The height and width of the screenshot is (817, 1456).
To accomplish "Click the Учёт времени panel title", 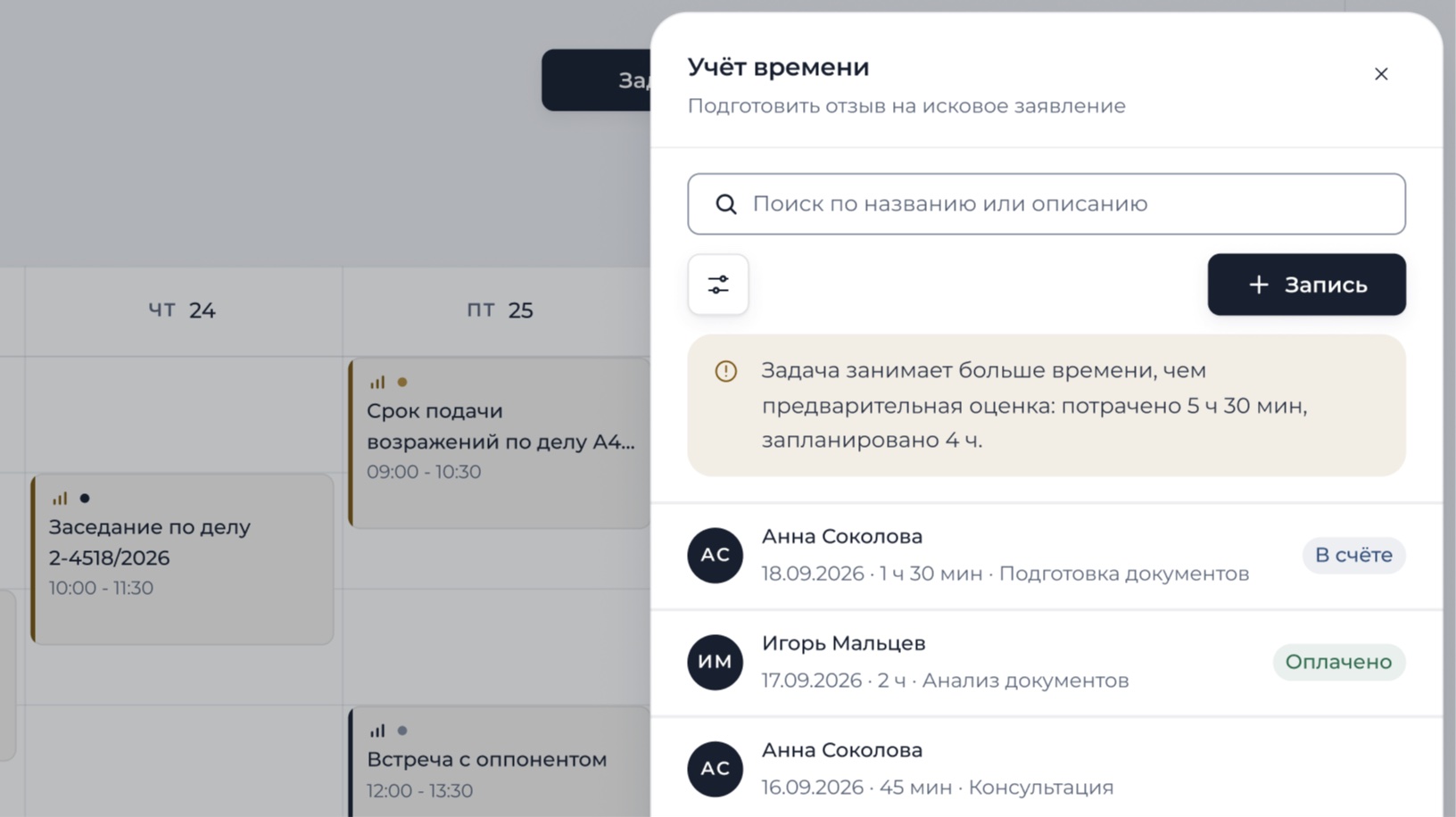I will (x=778, y=67).
